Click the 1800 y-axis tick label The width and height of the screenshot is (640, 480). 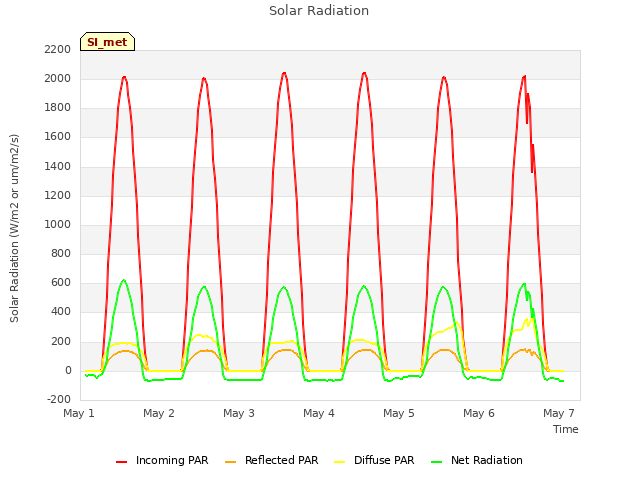[x=58, y=108]
